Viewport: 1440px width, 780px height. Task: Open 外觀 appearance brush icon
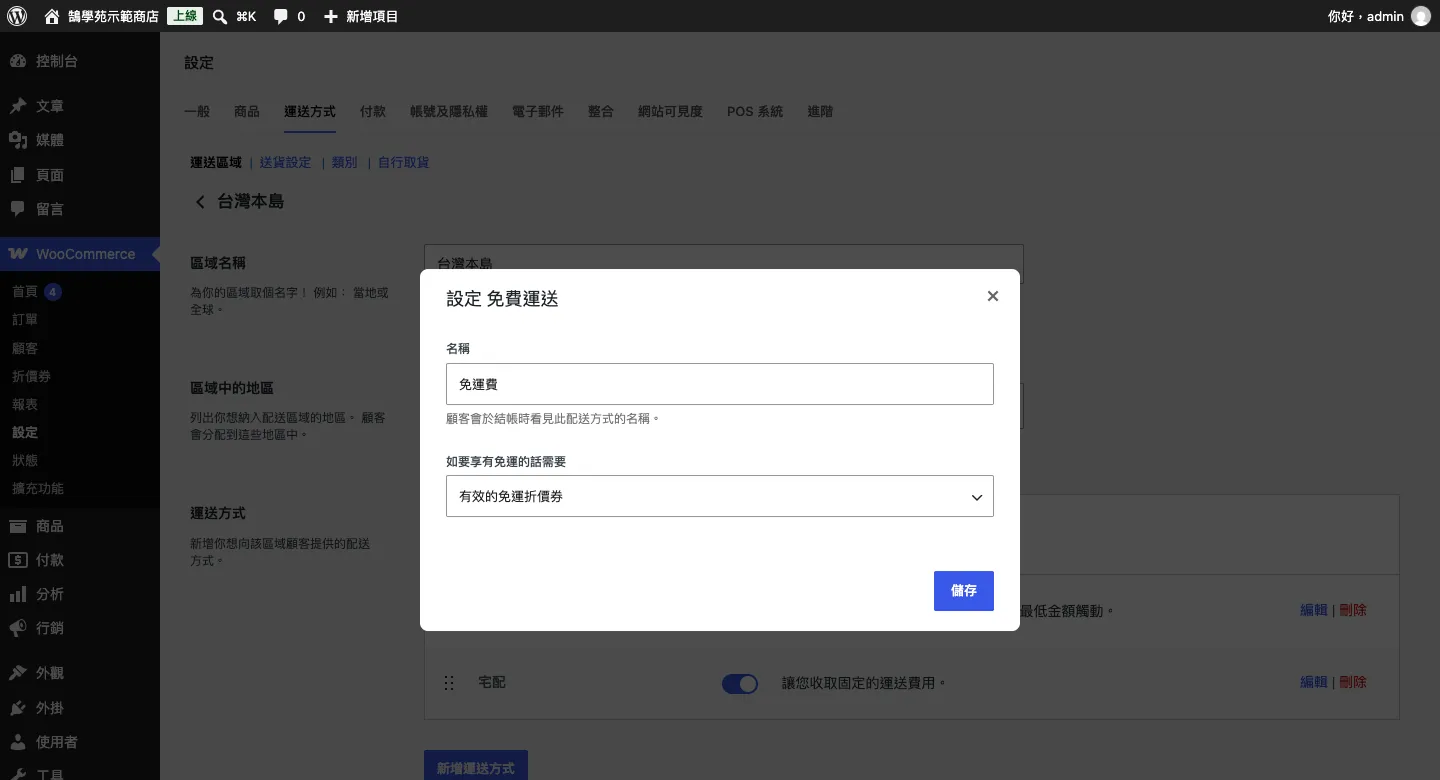tap(18, 673)
